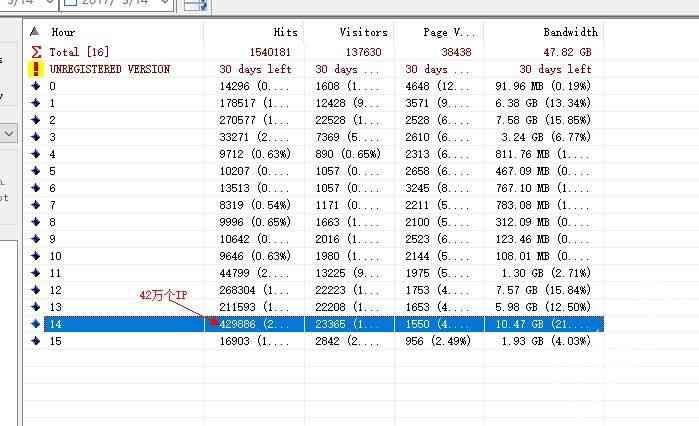This screenshot has height=426, width=699.
Task: Click the diamond icon on hour 6 row
Action: click(x=36, y=188)
